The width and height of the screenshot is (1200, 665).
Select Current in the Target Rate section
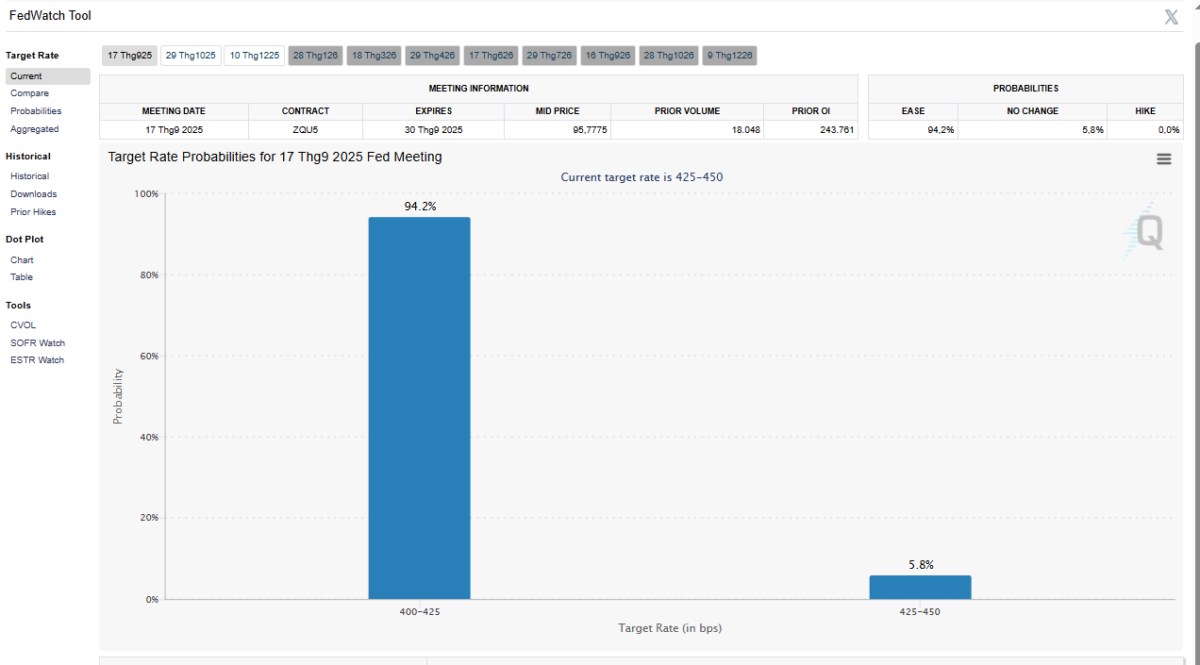click(x=26, y=76)
